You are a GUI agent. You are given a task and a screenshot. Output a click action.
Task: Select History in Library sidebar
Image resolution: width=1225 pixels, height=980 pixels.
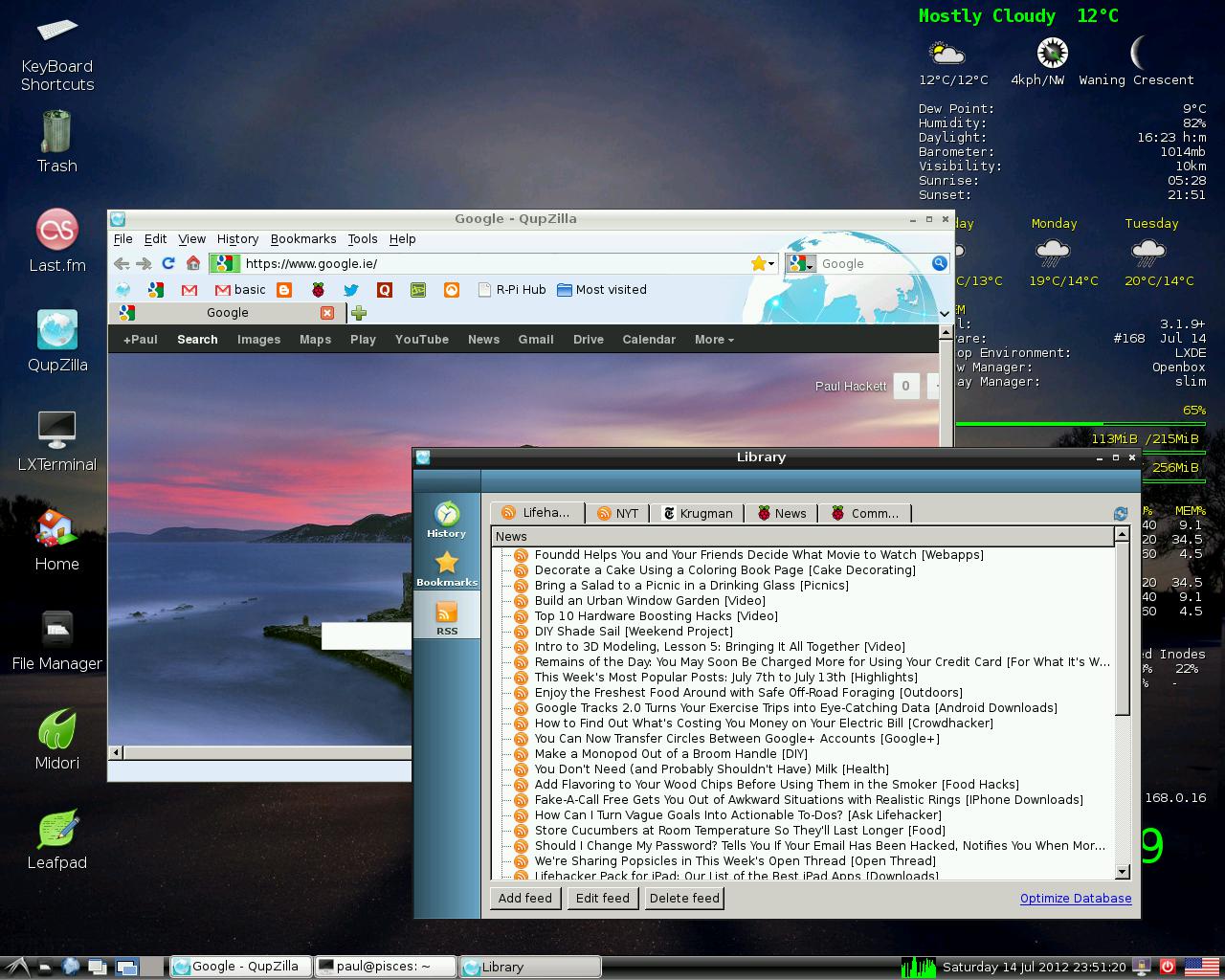click(x=446, y=520)
